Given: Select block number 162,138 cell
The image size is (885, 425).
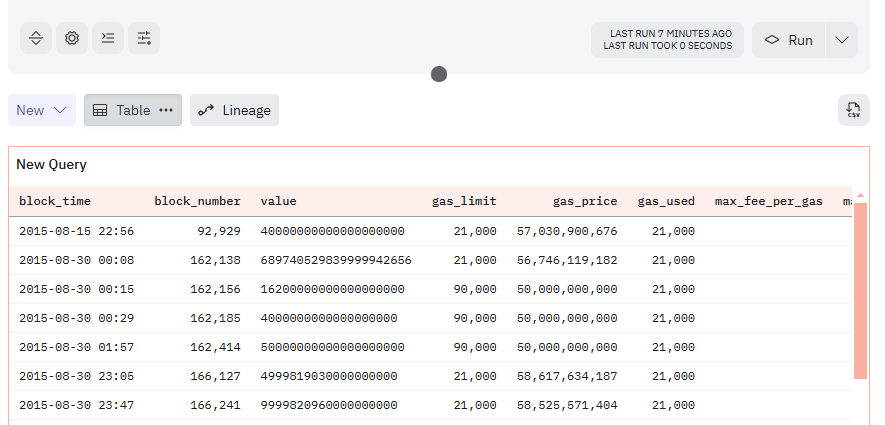Looking at the screenshot, I should 215,260.
